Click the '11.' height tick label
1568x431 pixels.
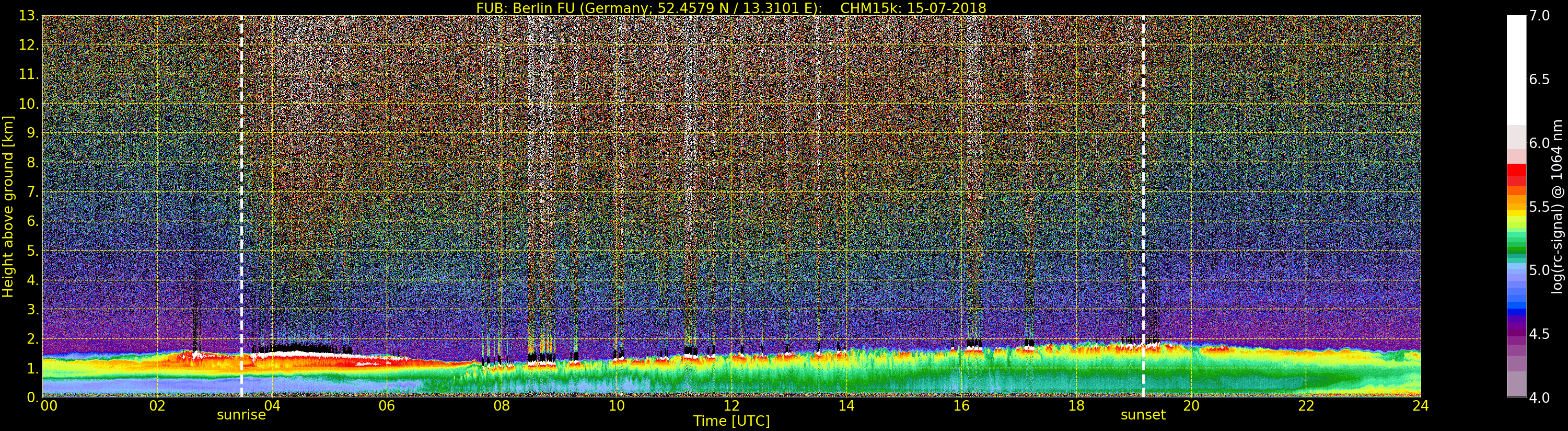[x=29, y=74]
